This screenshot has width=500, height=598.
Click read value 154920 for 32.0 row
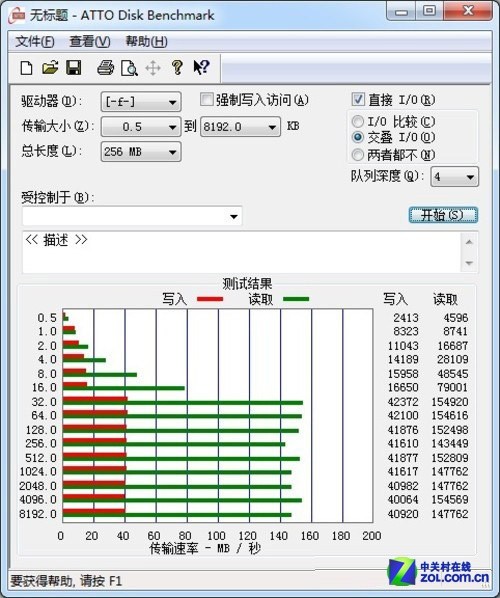450,402
